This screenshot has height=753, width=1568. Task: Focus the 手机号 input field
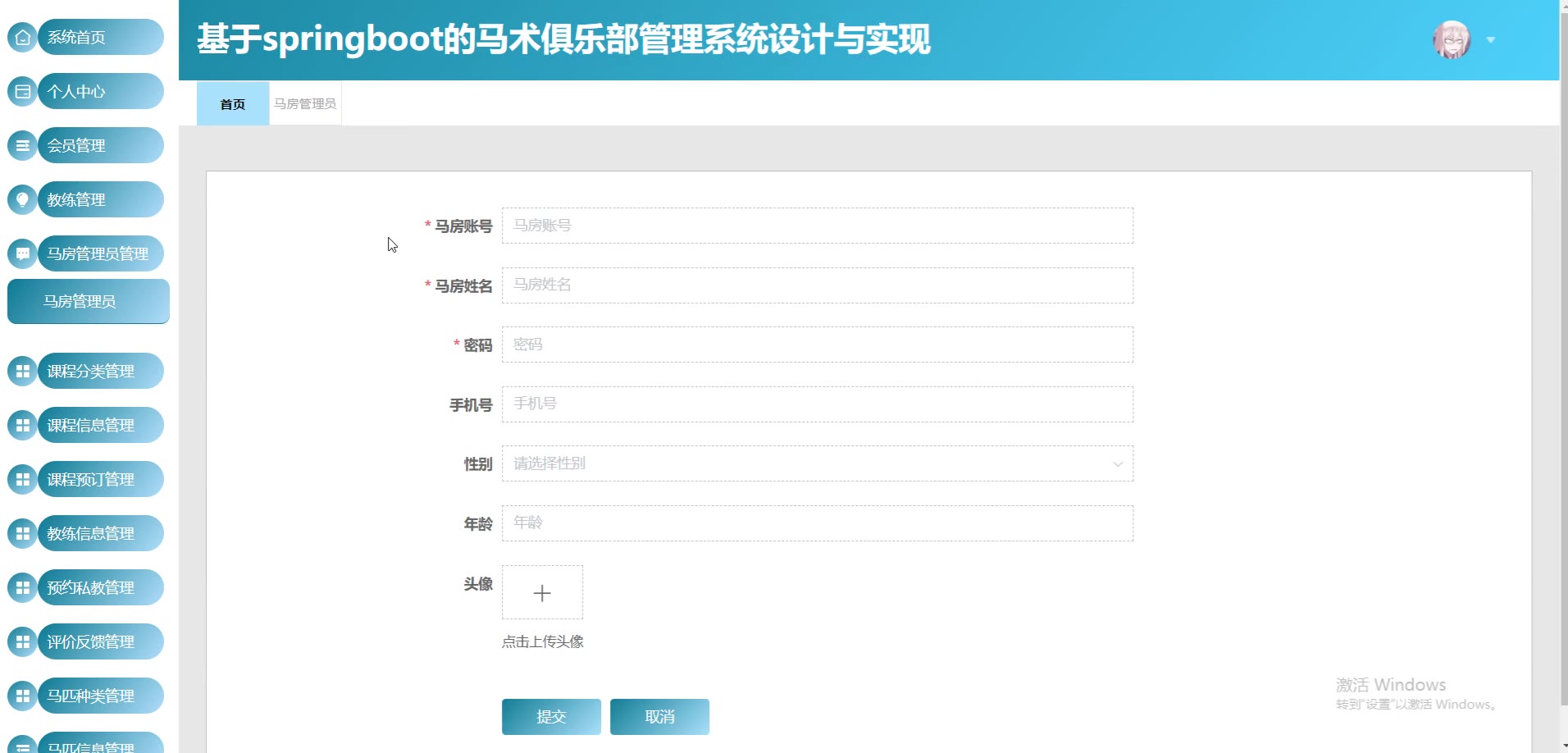pyautogui.click(x=818, y=404)
